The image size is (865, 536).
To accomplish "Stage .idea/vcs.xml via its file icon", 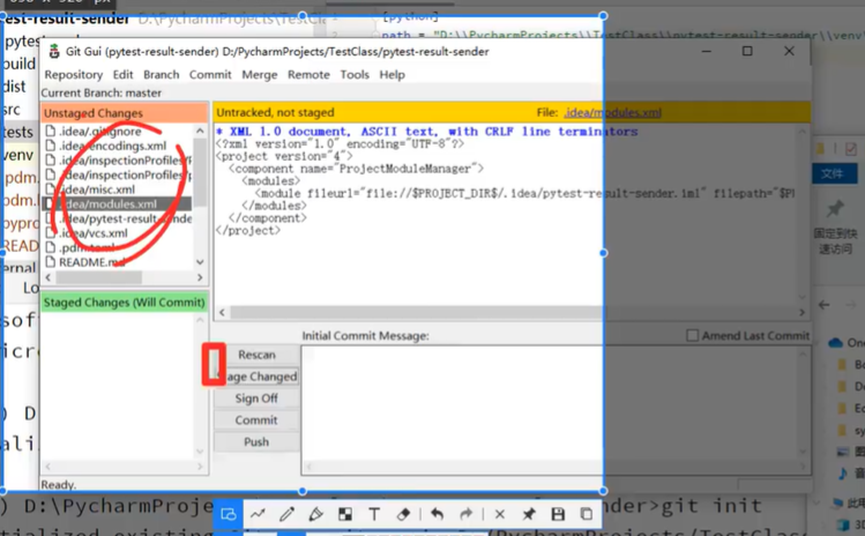I will [x=51, y=233].
